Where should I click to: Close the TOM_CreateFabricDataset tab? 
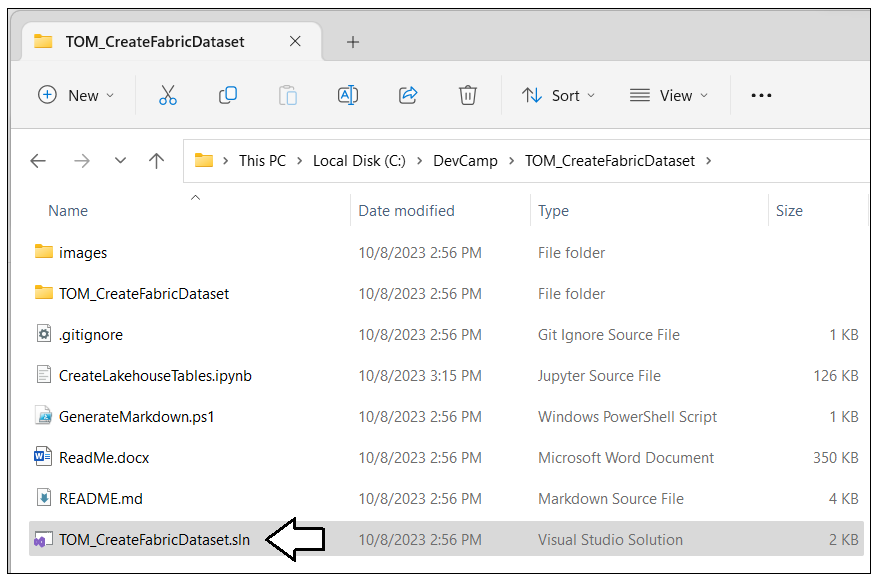point(295,41)
